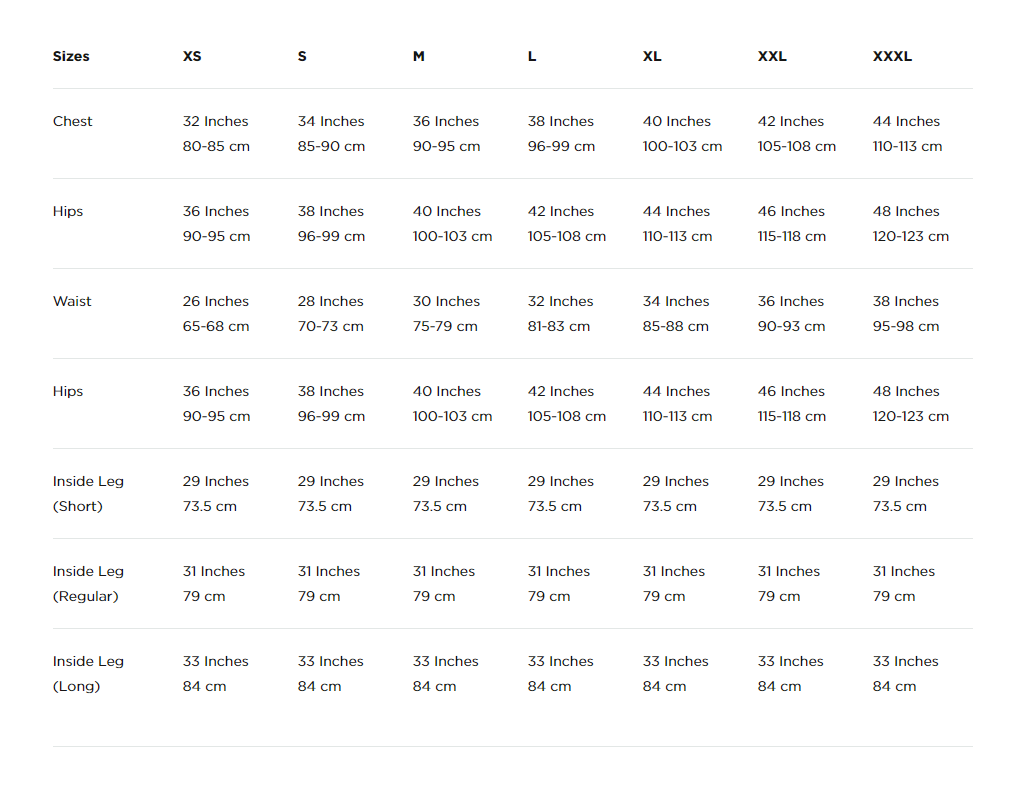The width and height of the screenshot is (1029, 797).
Task: Click the 30 Inches waist value for M
Action: (446, 301)
